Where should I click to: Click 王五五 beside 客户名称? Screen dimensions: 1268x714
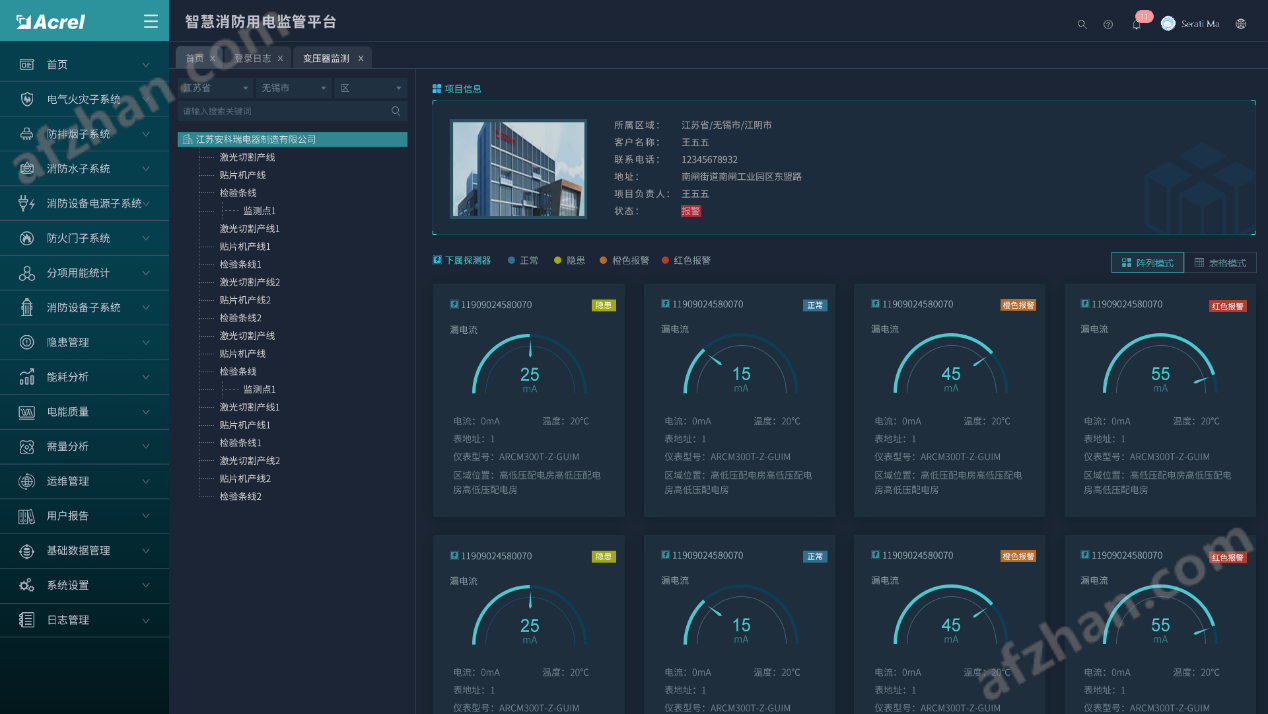(x=695, y=142)
